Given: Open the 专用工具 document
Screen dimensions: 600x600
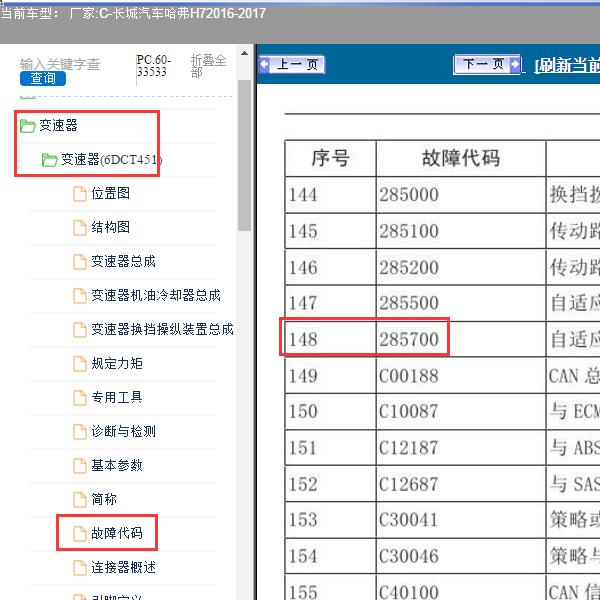Looking at the screenshot, I should tap(117, 397).
